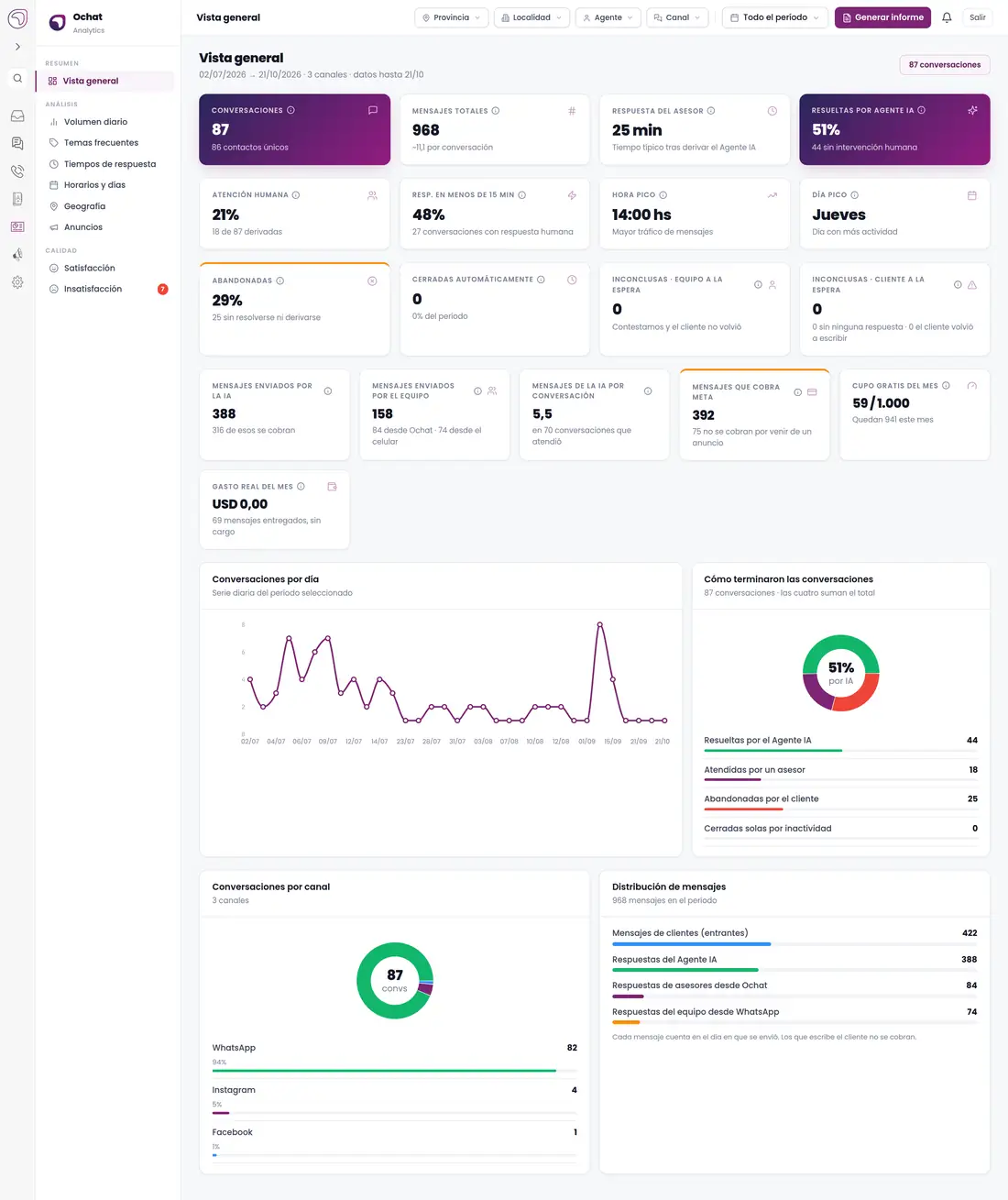The image size is (1008, 1200).
Task: Click the info icon beside Conversaciones
Action: tap(290, 110)
